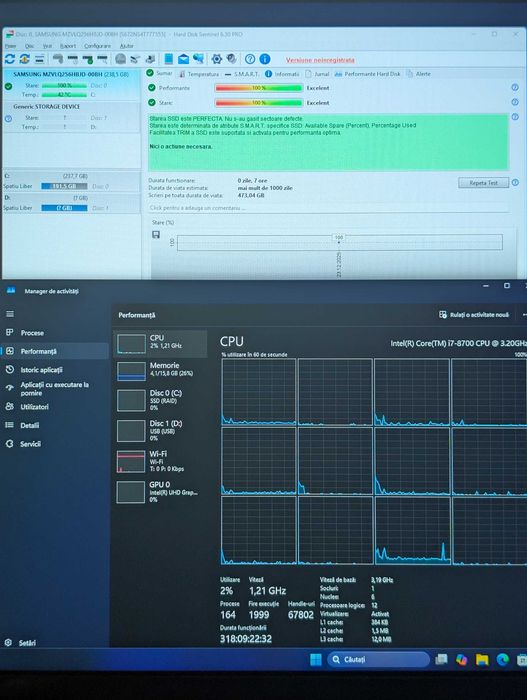
Task: Open the hamburger menu in Manager de activități
Action: tap(10, 314)
